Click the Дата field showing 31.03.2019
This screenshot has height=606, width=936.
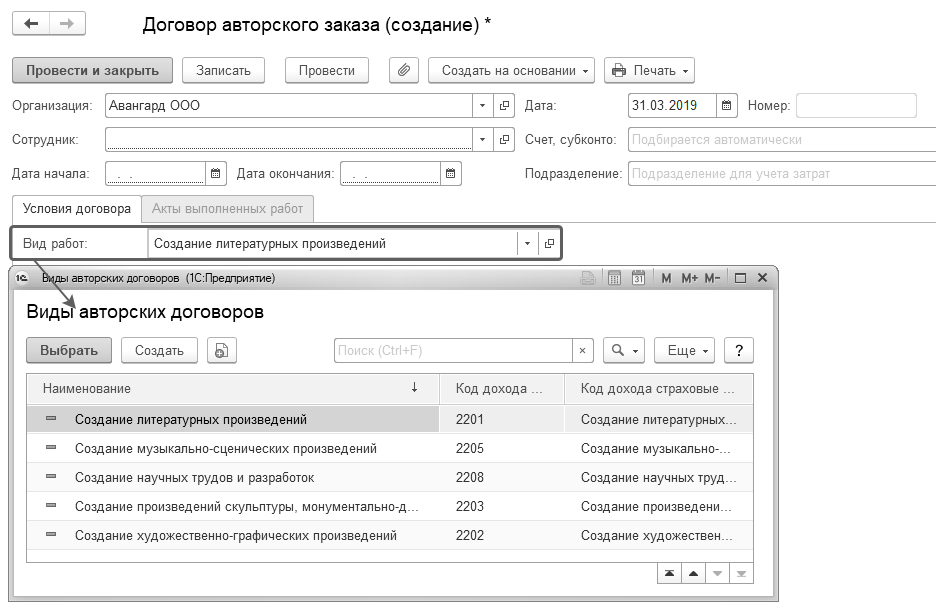tap(672, 106)
